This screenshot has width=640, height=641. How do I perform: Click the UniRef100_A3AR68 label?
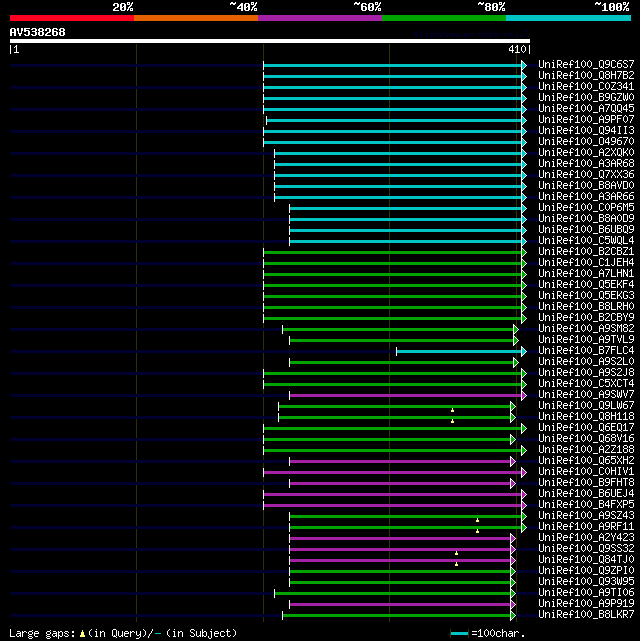coord(586,164)
